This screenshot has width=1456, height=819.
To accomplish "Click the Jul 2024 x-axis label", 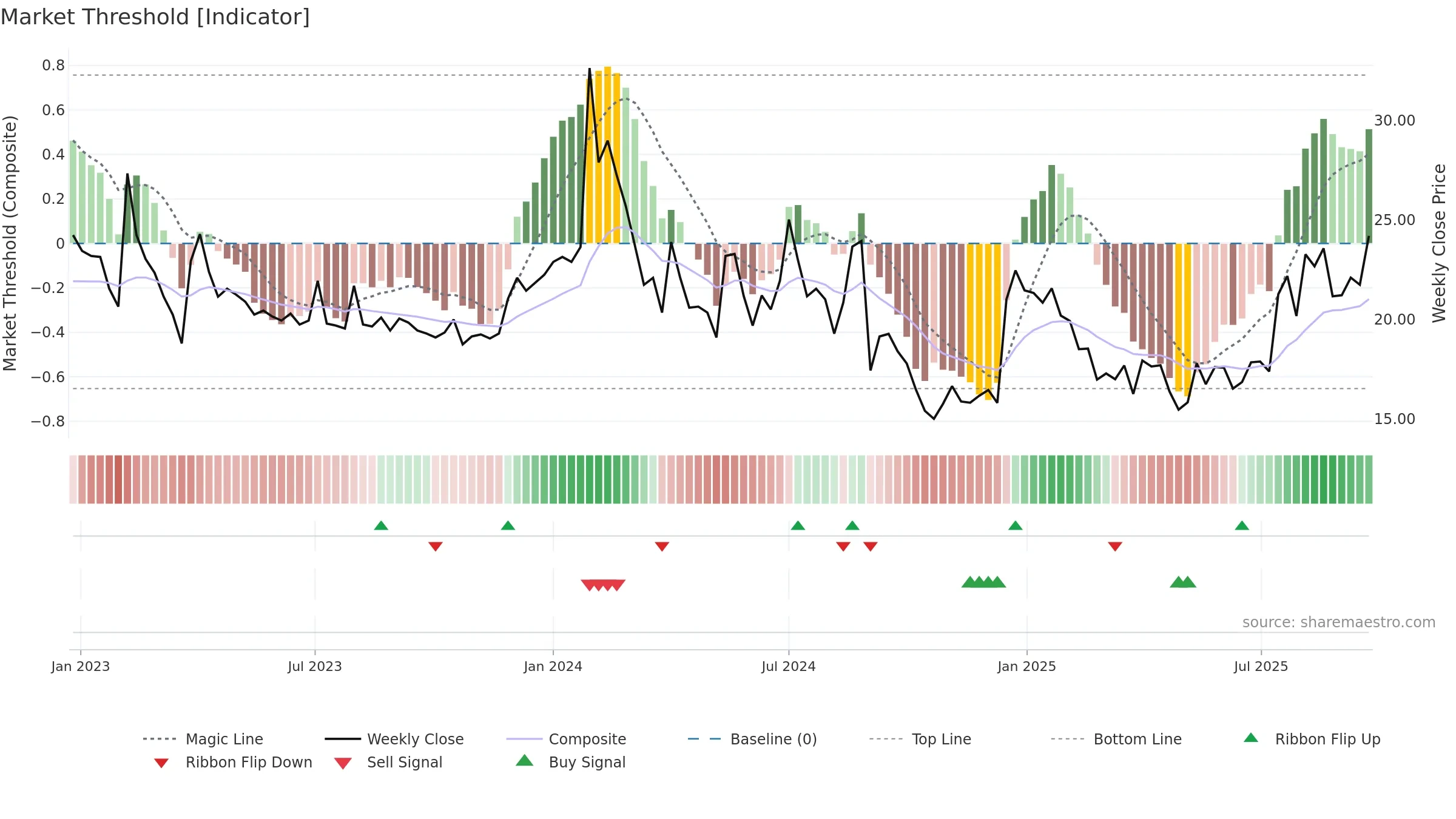I will pyautogui.click(x=789, y=667).
